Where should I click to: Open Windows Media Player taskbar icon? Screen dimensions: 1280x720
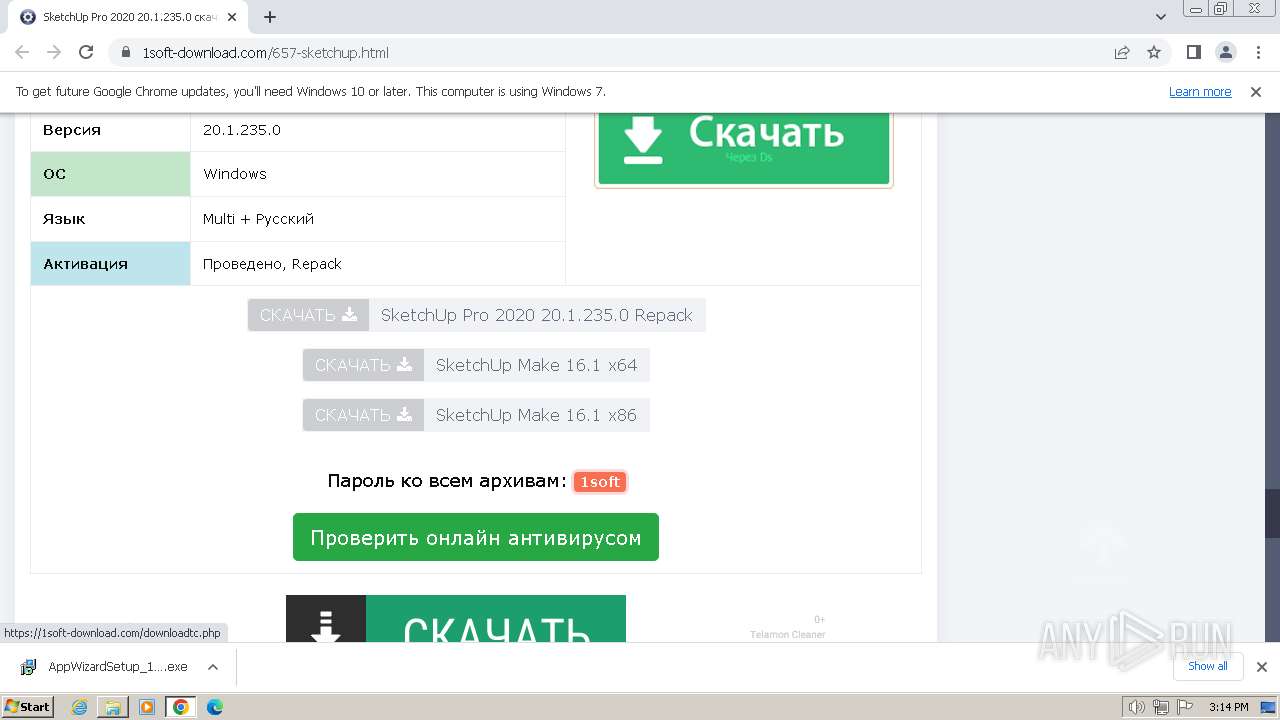pyautogui.click(x=147, y=706)
